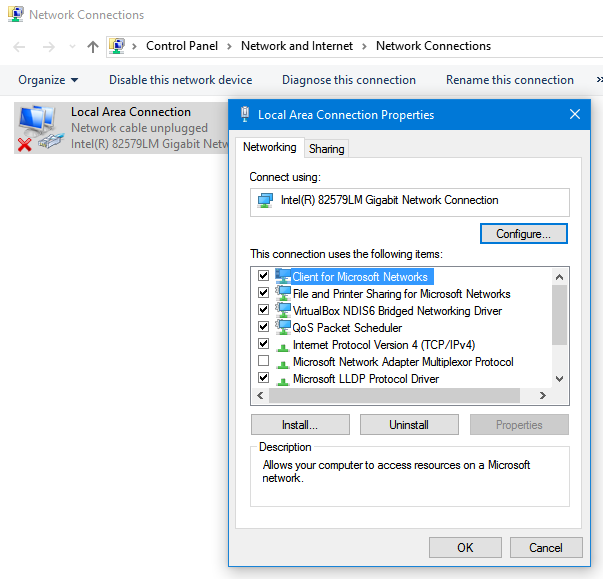The image size is (603, 579).
Task: Switch to the Sharing tab
Action: coord(326,149)
